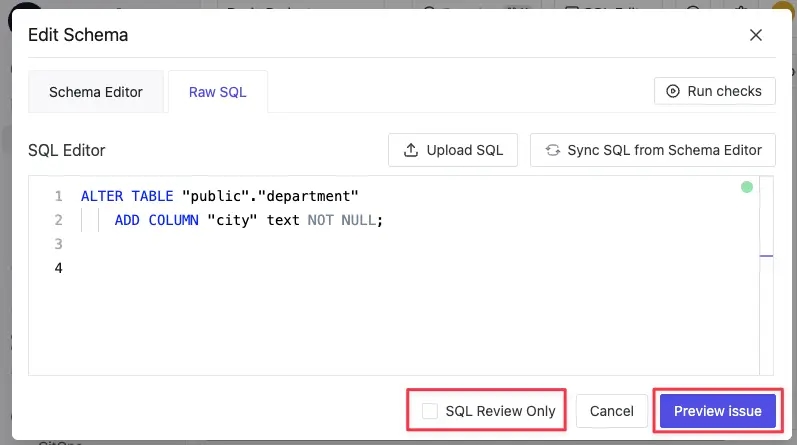This screenshot has height=445, width=797.
Task: Place cursor on the "city" column name
Action: 232,220
